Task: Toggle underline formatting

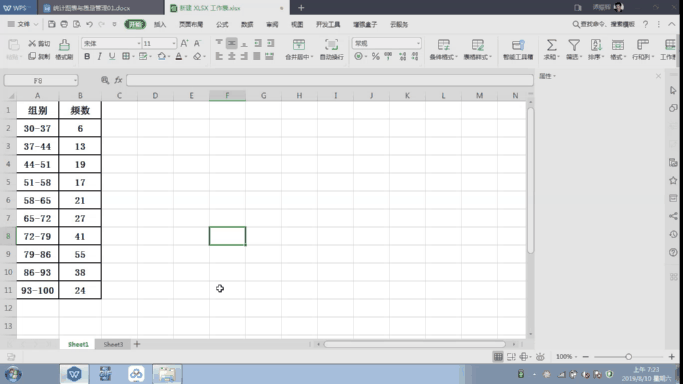Action: 112,57
